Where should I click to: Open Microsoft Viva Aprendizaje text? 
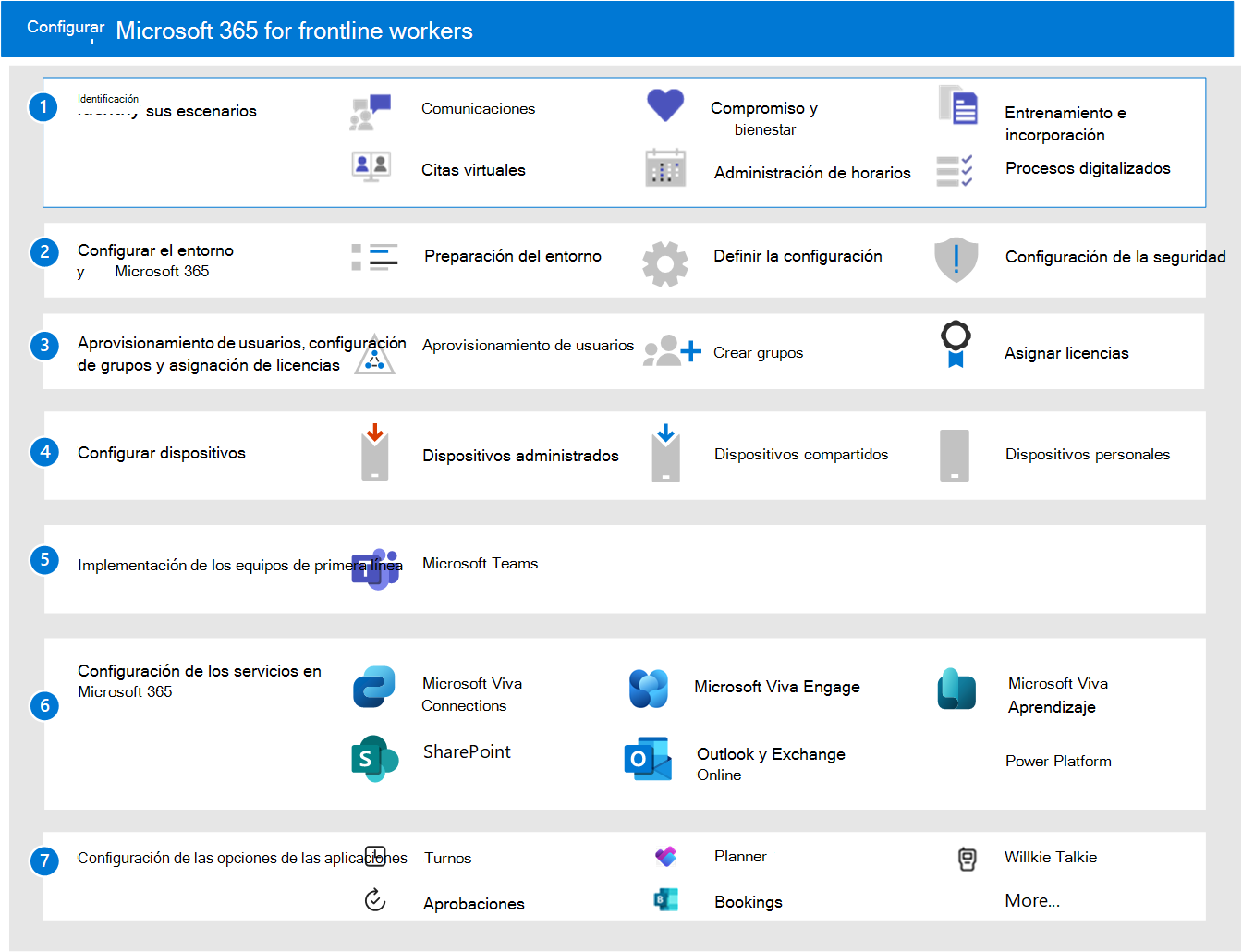click(1058, 695)
